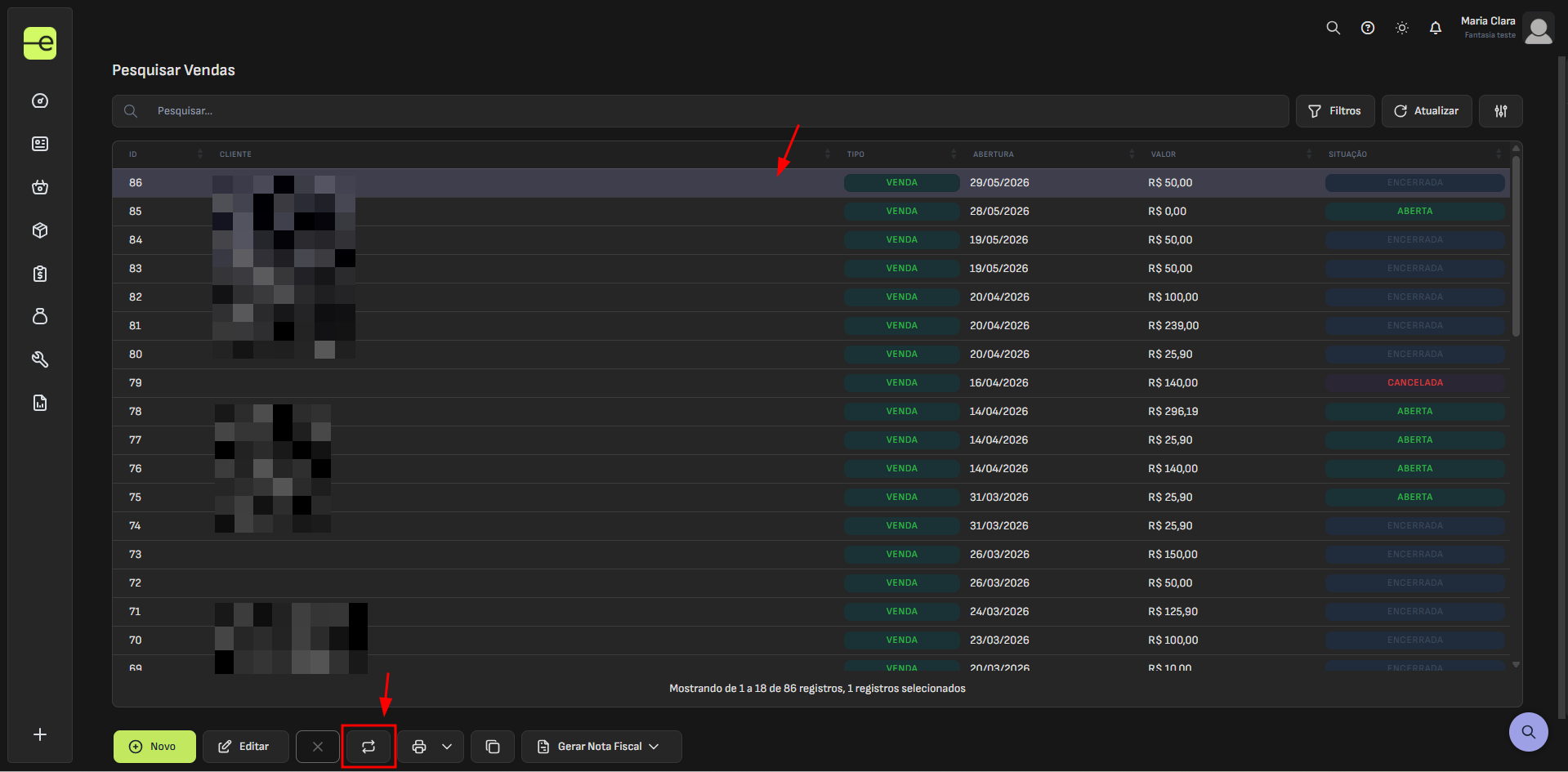Image resolution: width=1568 pixels, height=772 pixels.
Task: Click the 16/04/2026 date cell
Action: click(x=998, y=383)
